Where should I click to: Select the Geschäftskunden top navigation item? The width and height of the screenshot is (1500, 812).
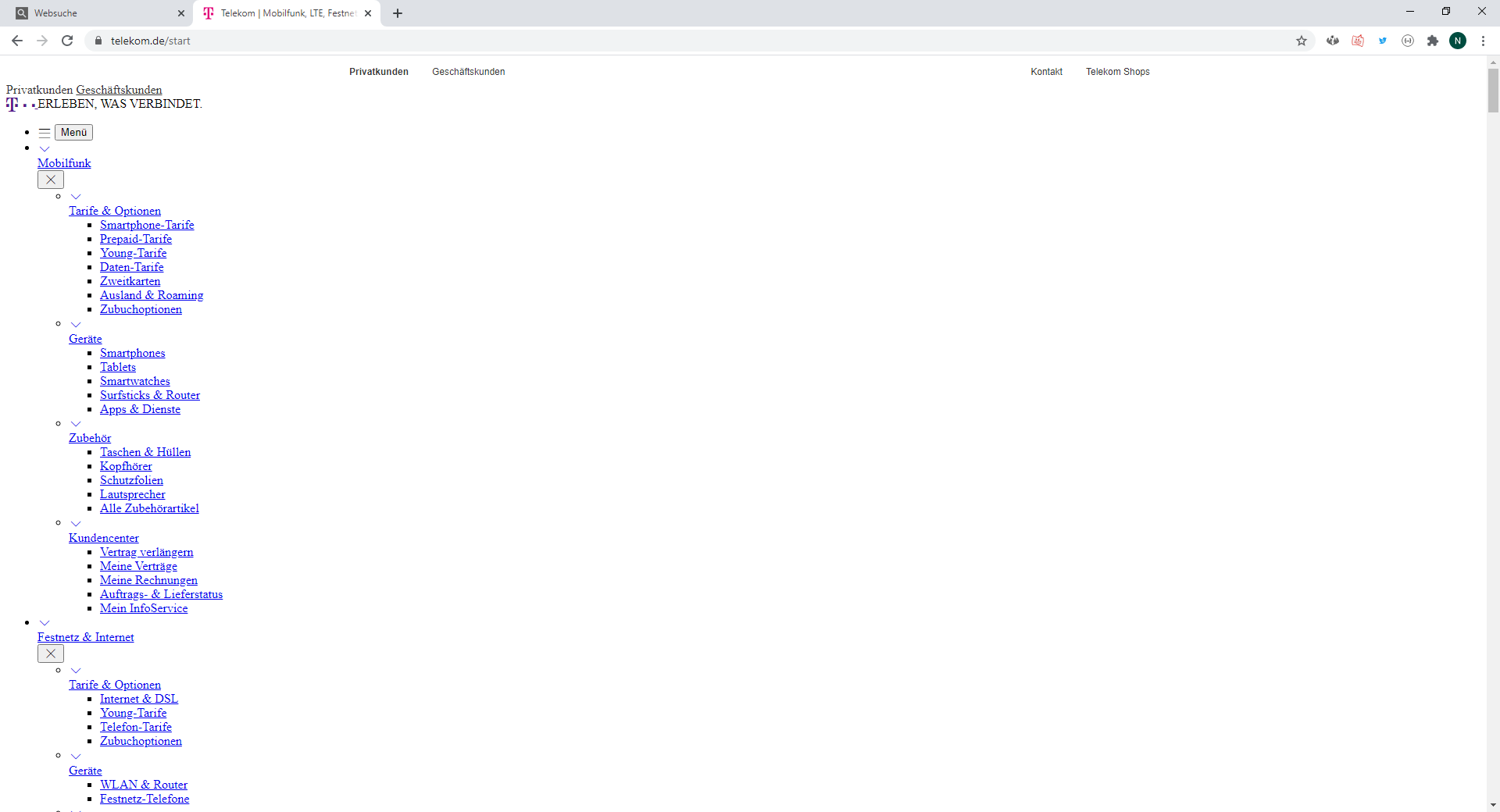[x=469, y=72]
